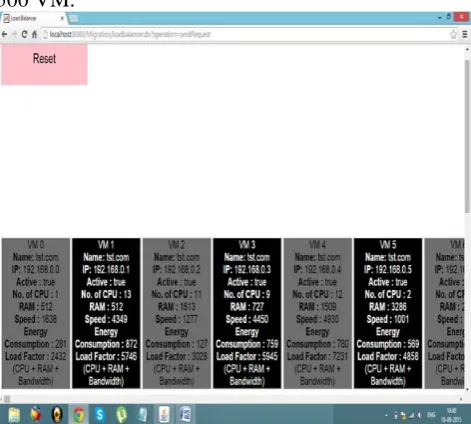
Task: Open the browser home page icon
Action: coord(34,34)
